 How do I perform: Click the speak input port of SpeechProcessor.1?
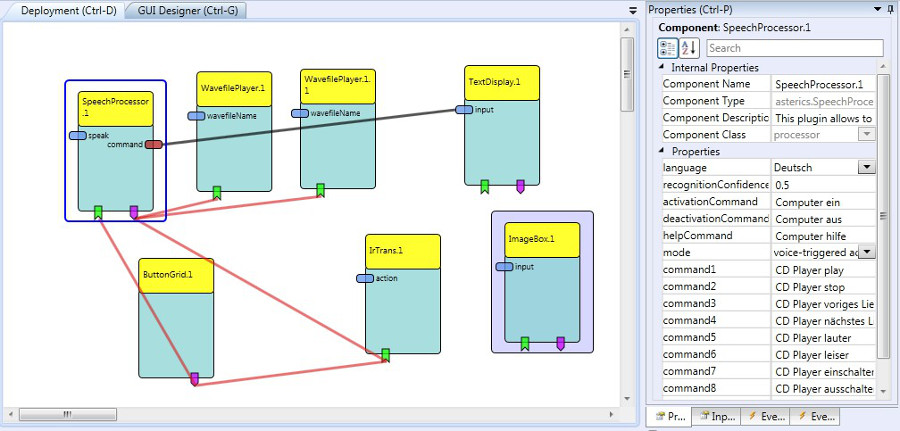tap(78, 135)
